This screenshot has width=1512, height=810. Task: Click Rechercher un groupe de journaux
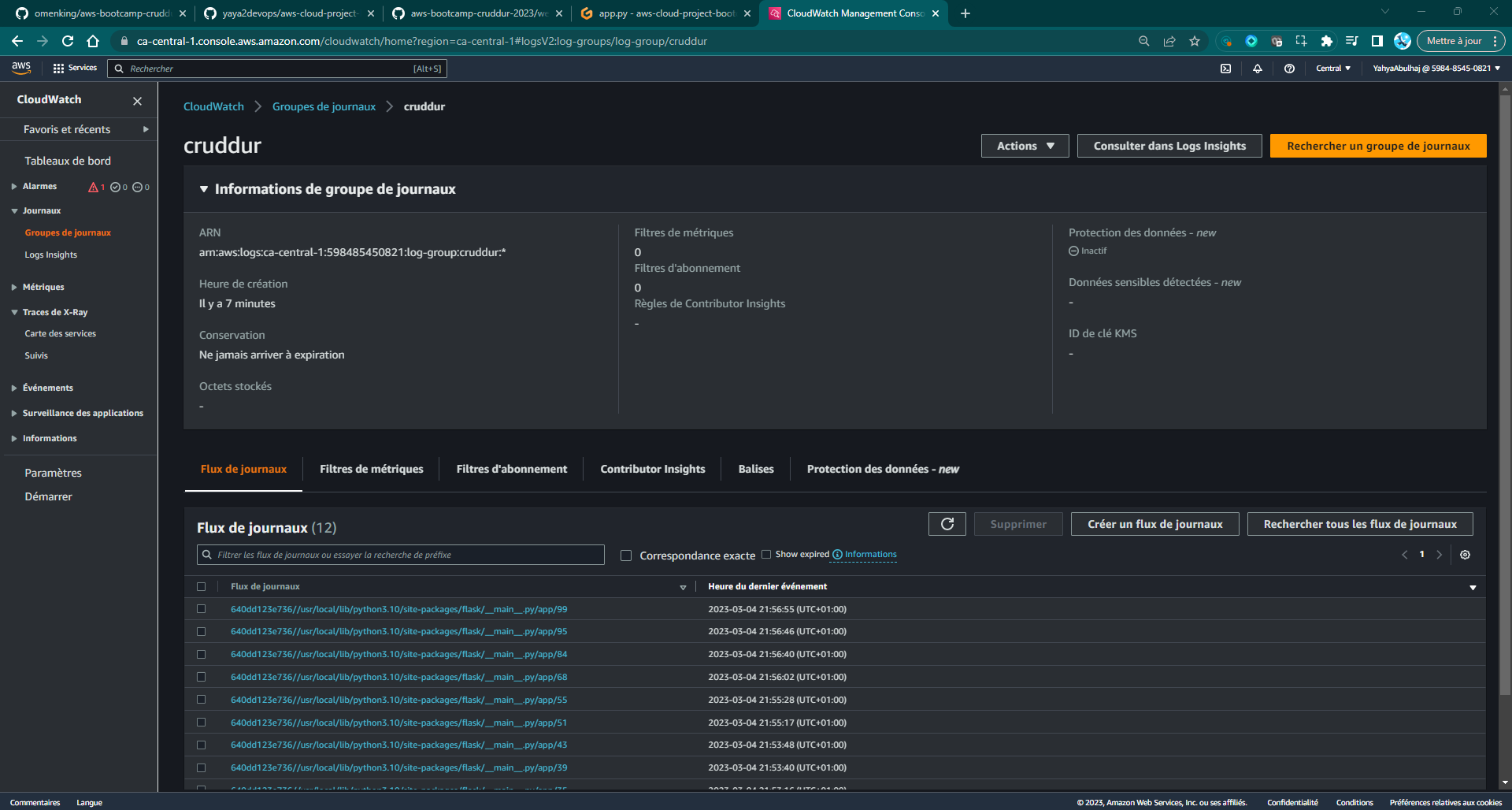tap(1378, 146)
